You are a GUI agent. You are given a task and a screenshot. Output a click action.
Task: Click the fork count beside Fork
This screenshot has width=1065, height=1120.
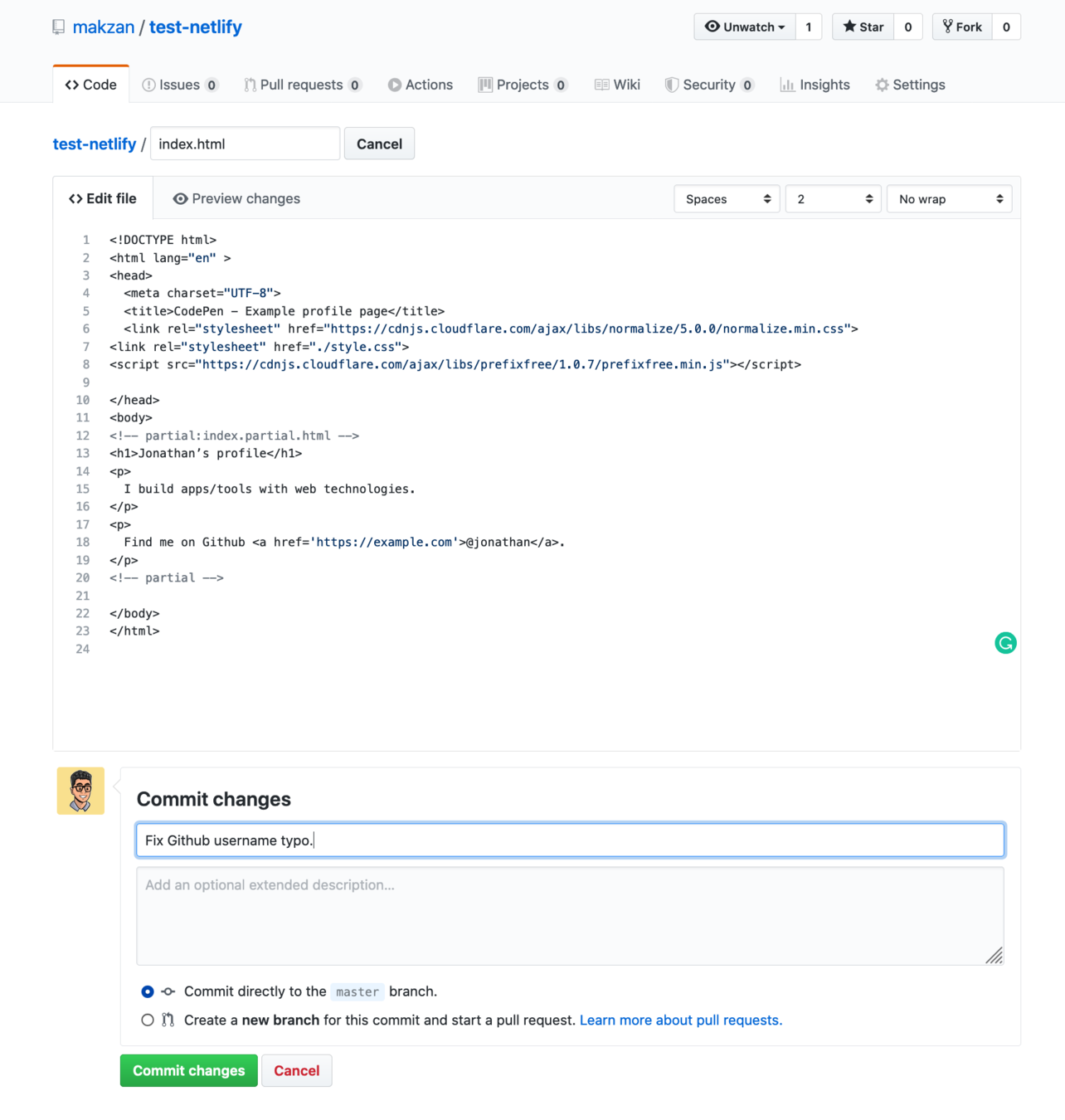[1006, 27]
